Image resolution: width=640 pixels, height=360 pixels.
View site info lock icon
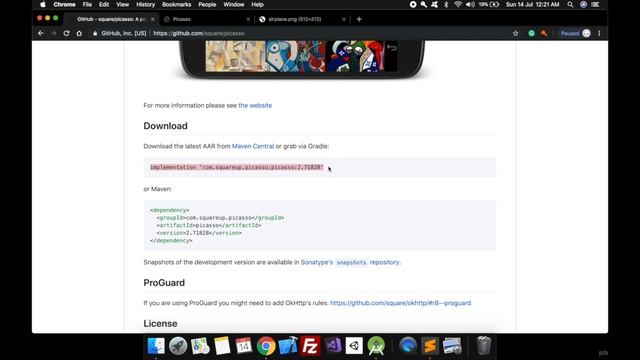(x=95, y=33)
